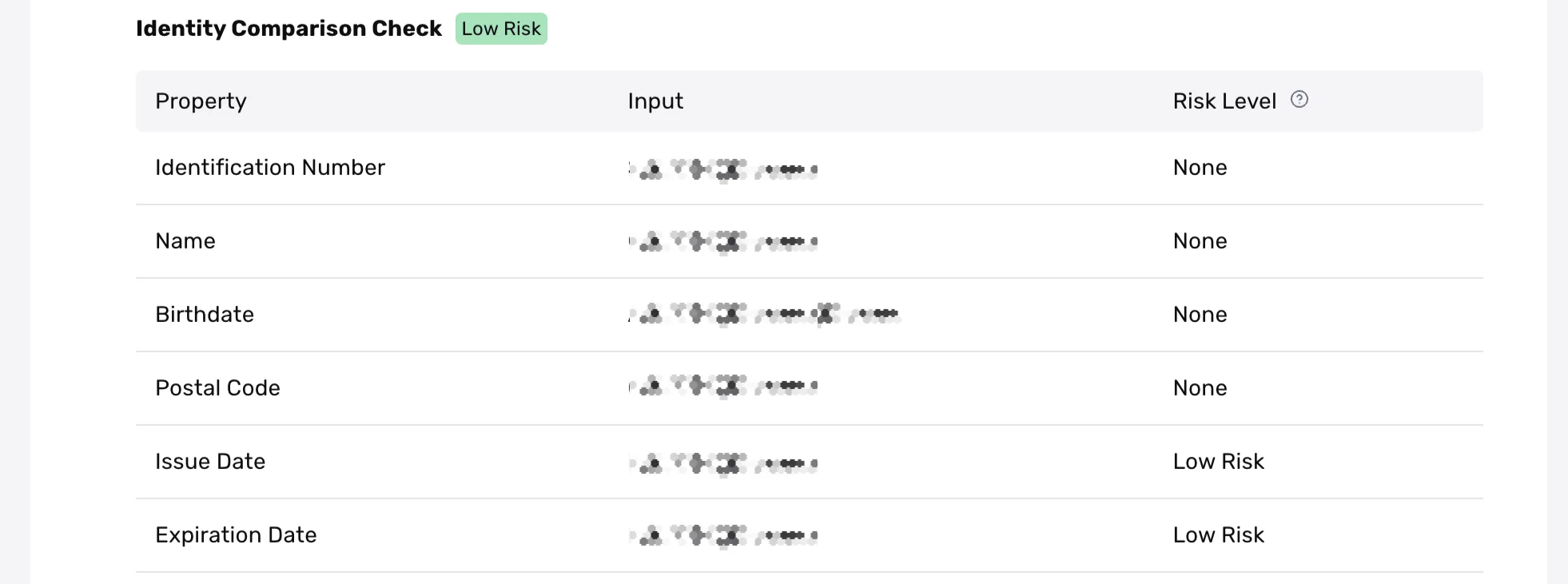This screenshot has height=584, width=1568.
Task: Click the blurred Postal Code input value
Action: (723, 387)
